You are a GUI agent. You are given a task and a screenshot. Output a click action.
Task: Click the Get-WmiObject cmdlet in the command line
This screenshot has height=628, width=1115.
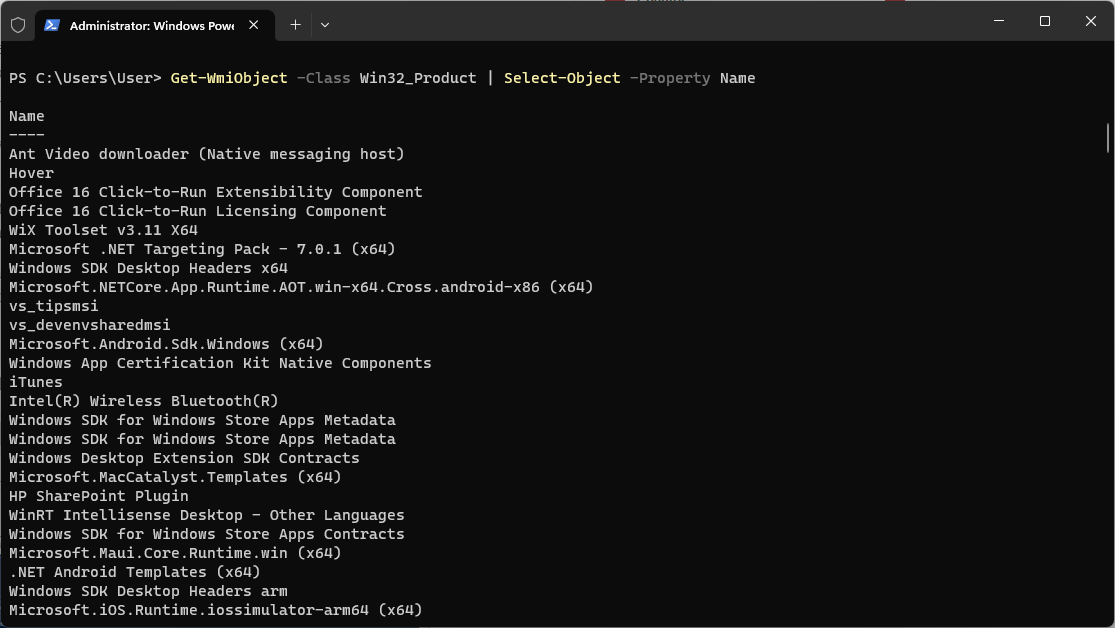click(229, 78)
